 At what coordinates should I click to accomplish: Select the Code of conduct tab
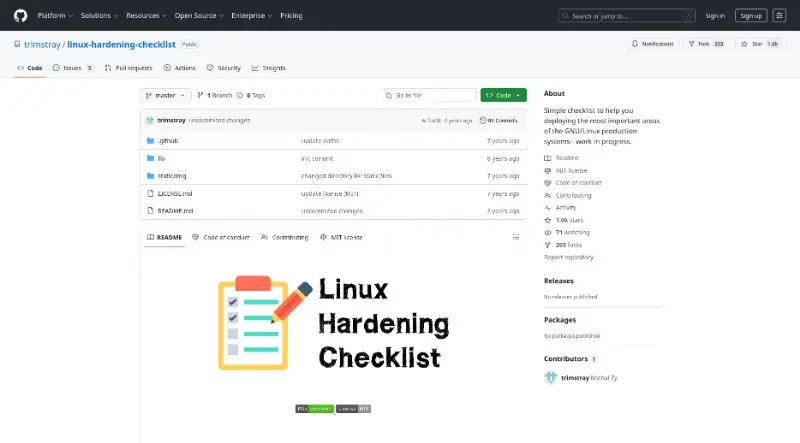click(221, 237)
